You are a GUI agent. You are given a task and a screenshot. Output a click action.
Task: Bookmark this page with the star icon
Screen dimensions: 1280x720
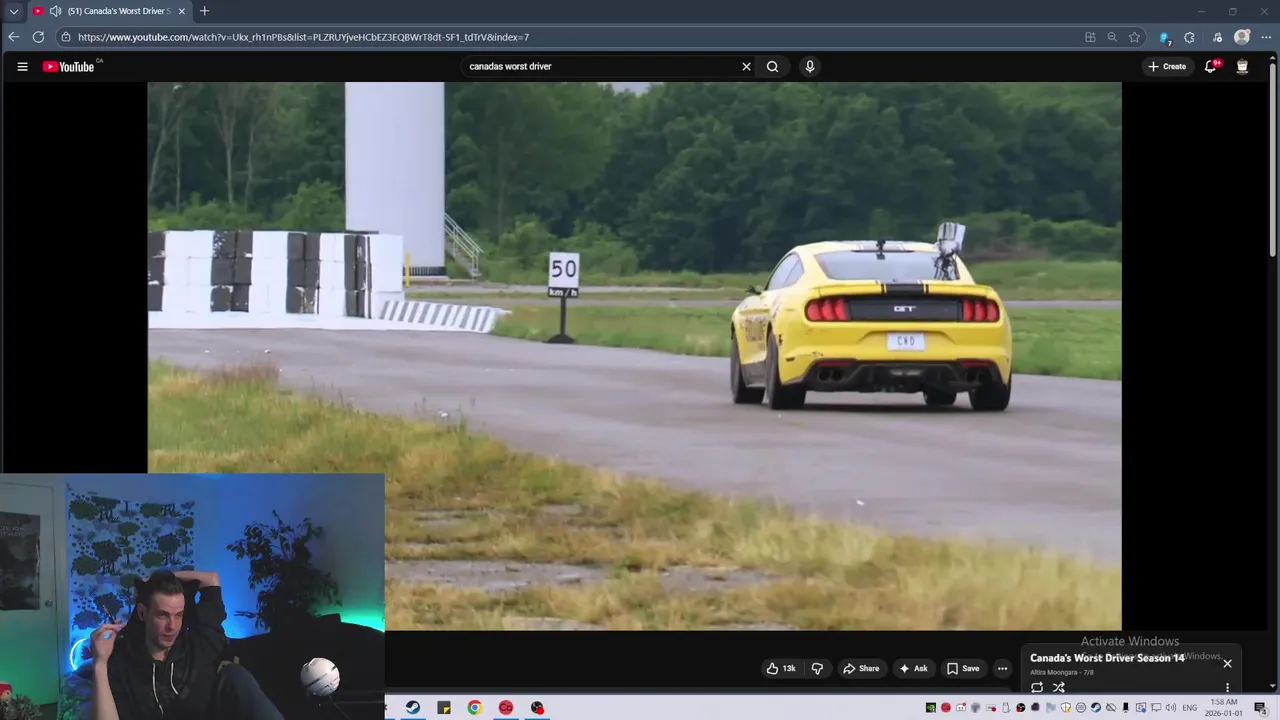(1134, 37)
